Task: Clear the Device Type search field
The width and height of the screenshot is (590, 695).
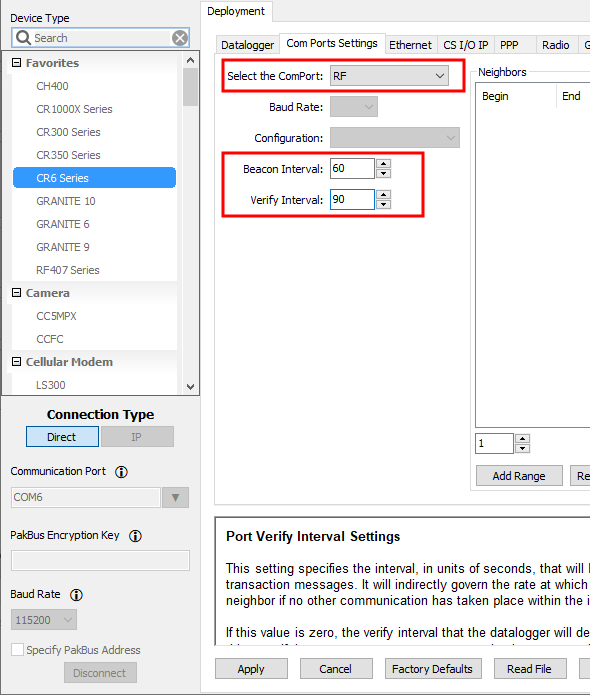Action: click(x=180, y=38)
